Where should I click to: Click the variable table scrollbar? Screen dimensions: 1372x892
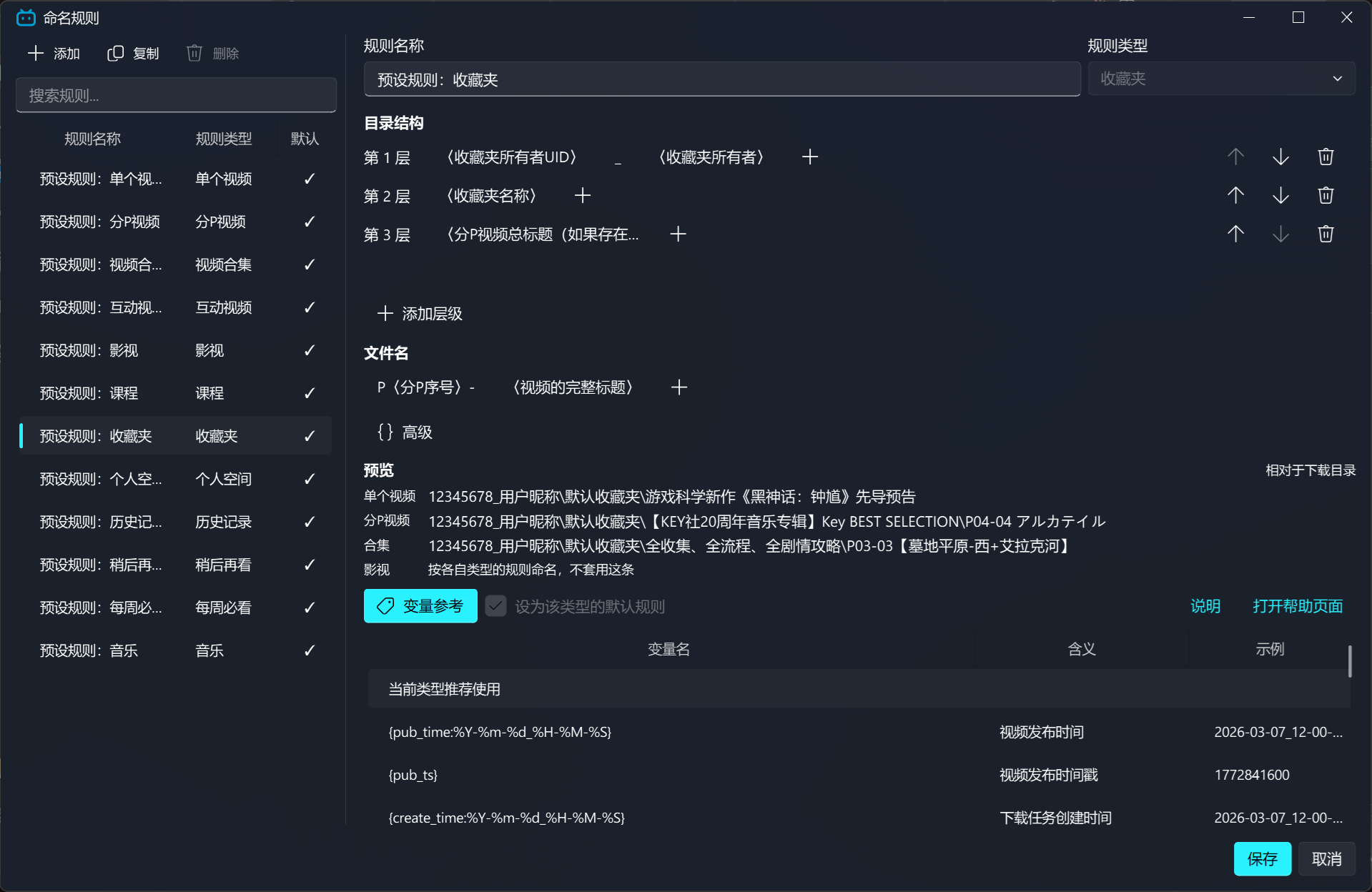pyautogui.click(x=1350, y=661)
